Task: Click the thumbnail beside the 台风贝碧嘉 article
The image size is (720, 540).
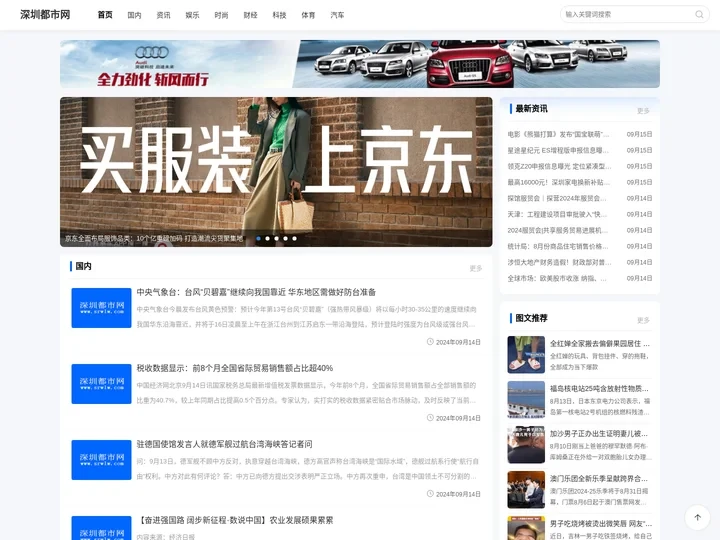Action: [101, 308]
